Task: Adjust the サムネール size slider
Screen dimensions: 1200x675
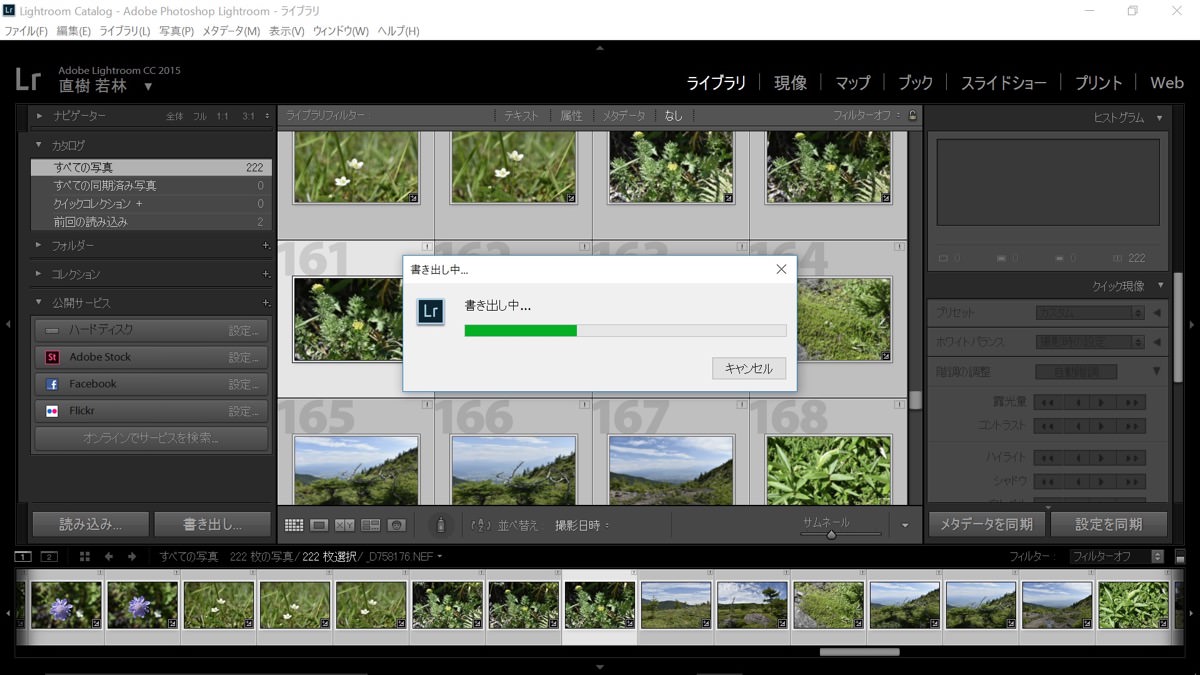Action: point(831,535)
